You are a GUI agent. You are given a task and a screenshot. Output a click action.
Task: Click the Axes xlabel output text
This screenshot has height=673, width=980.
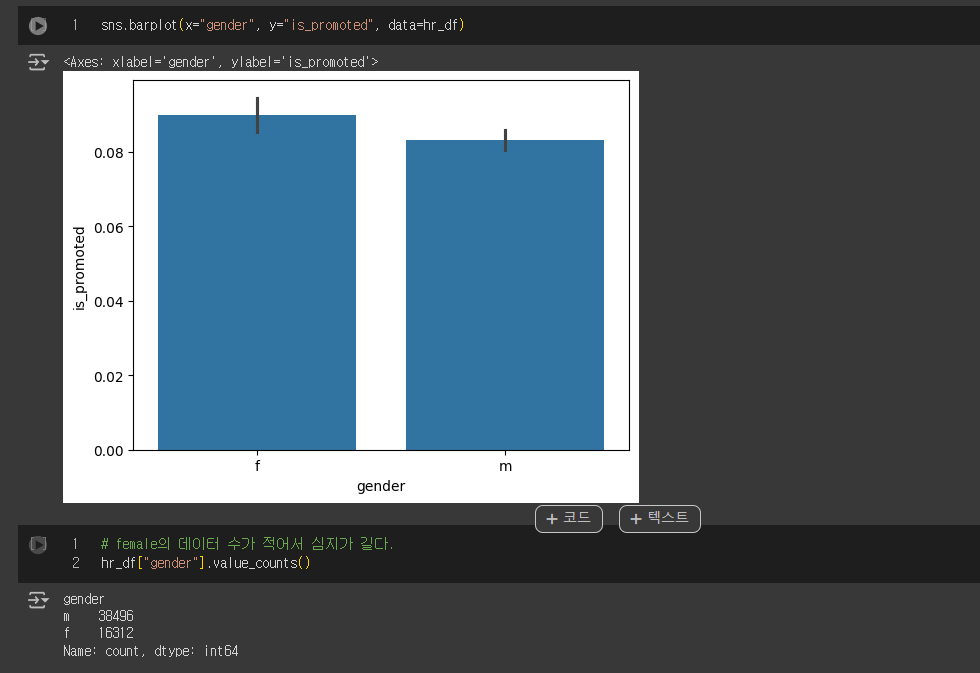(x=221, y=62)
